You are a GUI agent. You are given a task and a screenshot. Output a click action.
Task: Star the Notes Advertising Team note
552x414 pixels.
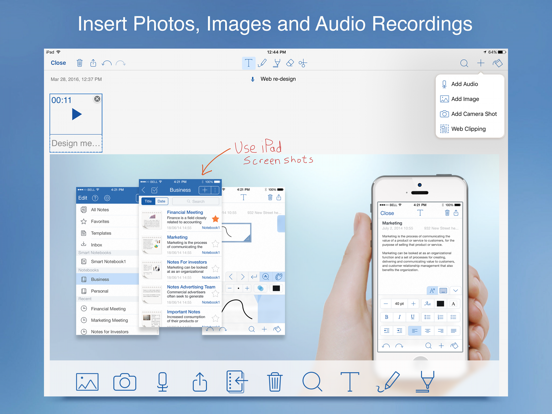pos(215,293)
